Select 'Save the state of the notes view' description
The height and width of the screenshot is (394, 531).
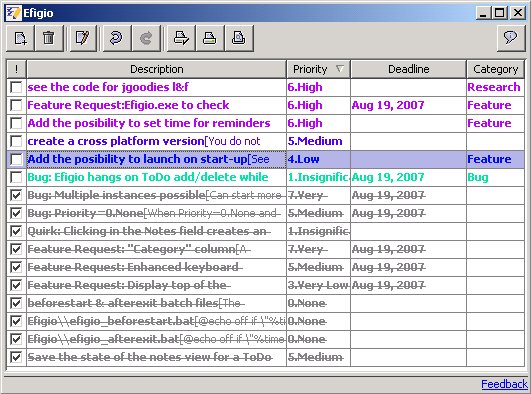[156, 357]
